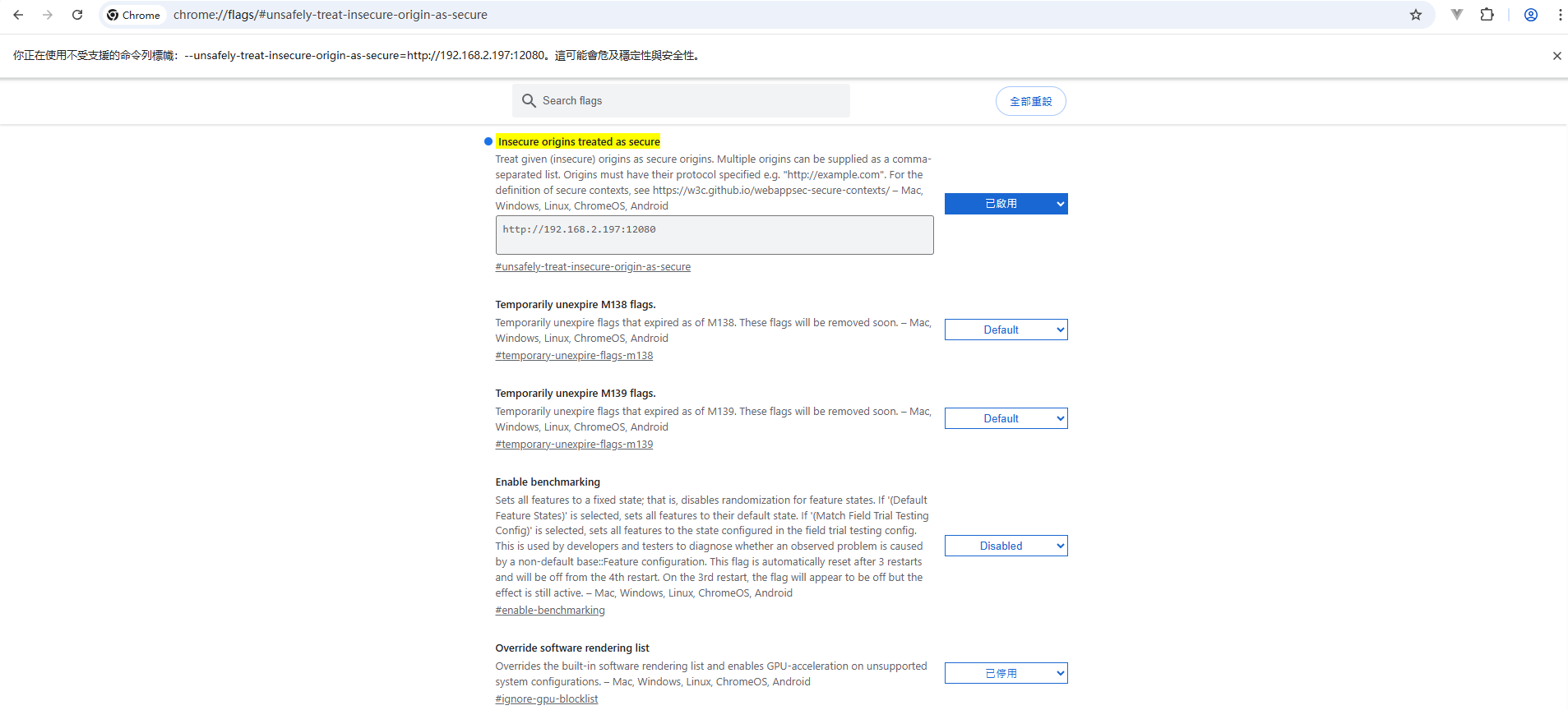This screenshot has width=1568, height=710.
Task: Expand the M138 flags Default dropdown
Action: click(x=1006, y=330)
